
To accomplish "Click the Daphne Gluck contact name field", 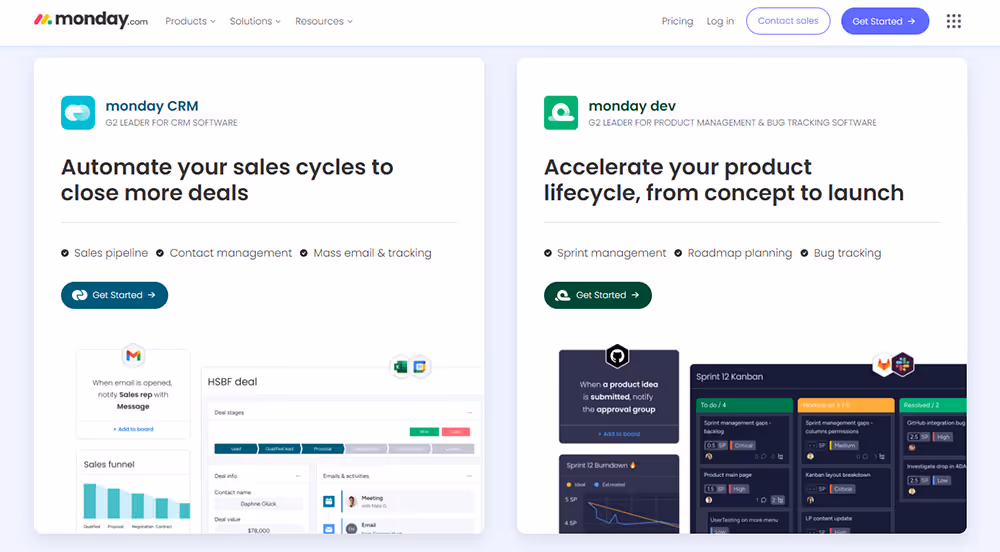I will [258, 504].
